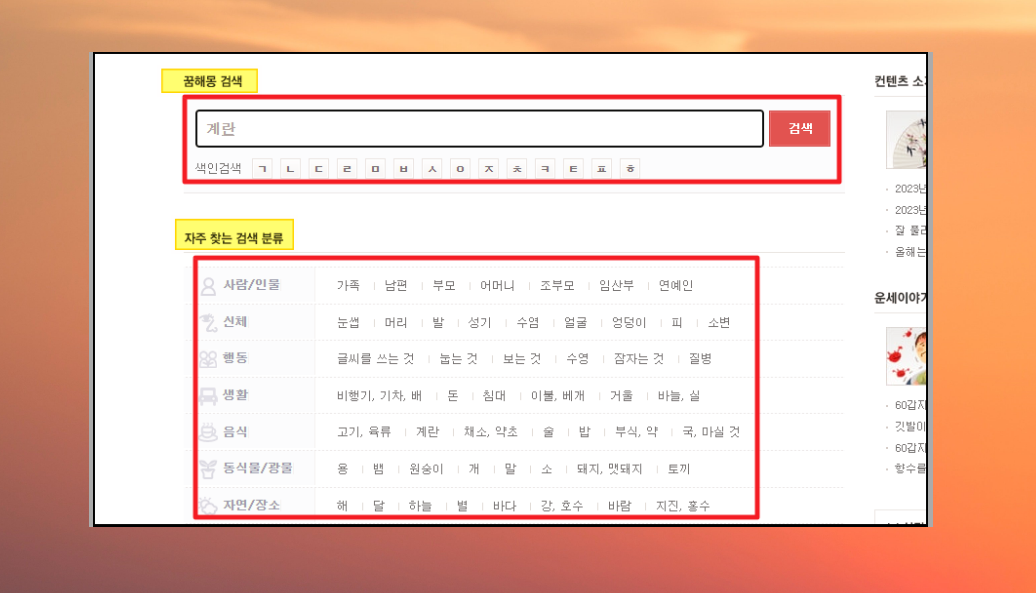The image size is (1036, 593).
Task: Click the red 검색 search button
Action: coord(799,128)
